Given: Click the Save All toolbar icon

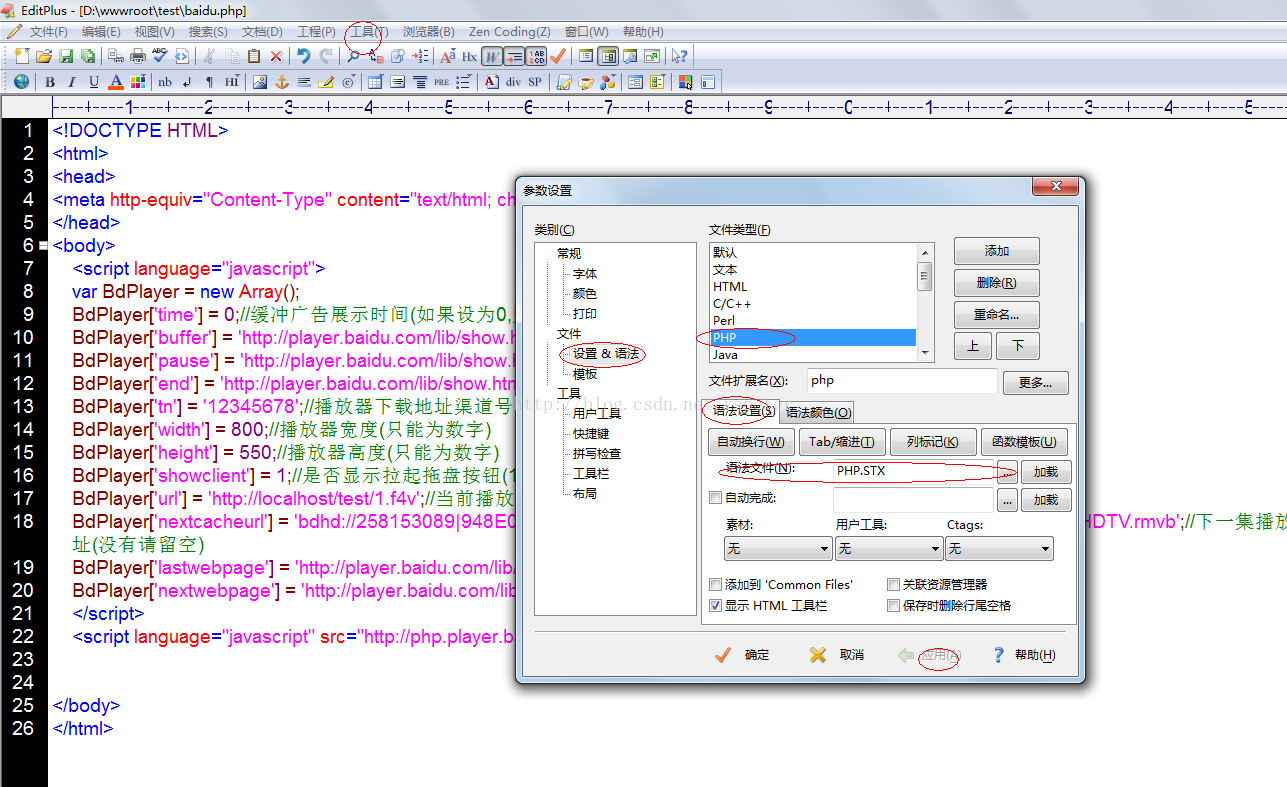Looking at the screenshot, I should [x=88, y=56].
